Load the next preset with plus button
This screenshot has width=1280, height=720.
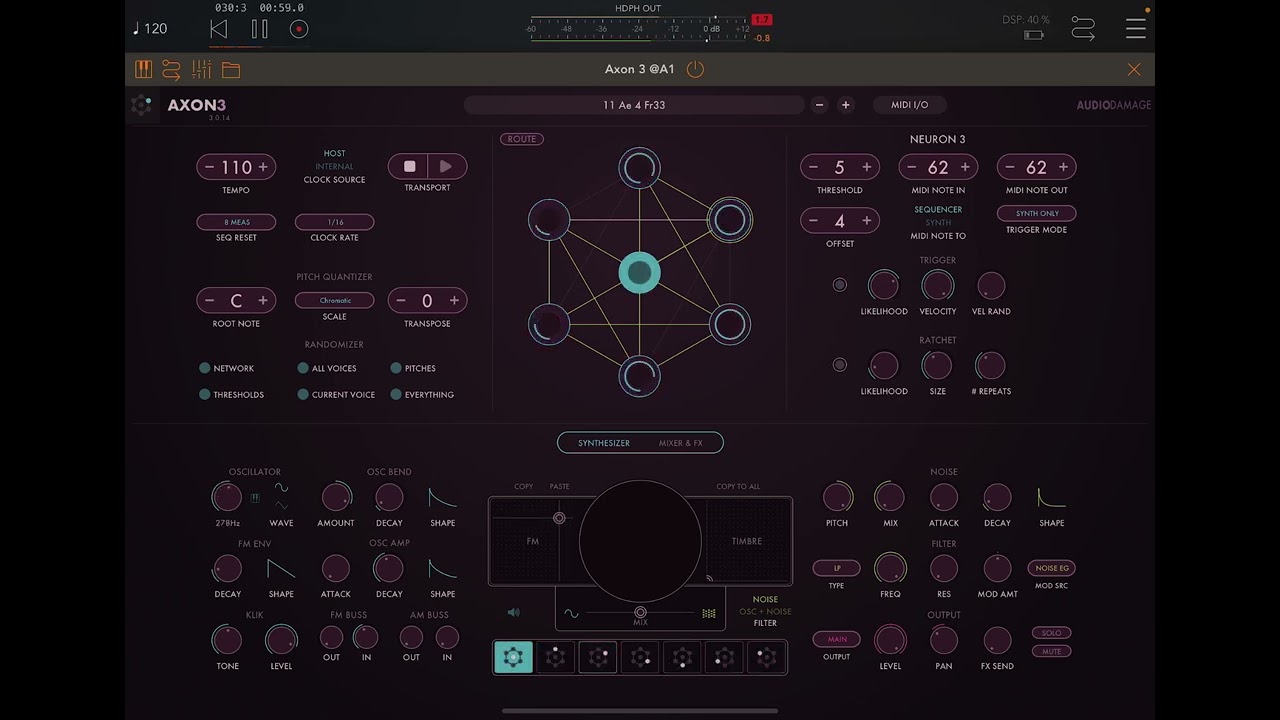(x=845, y=105)
